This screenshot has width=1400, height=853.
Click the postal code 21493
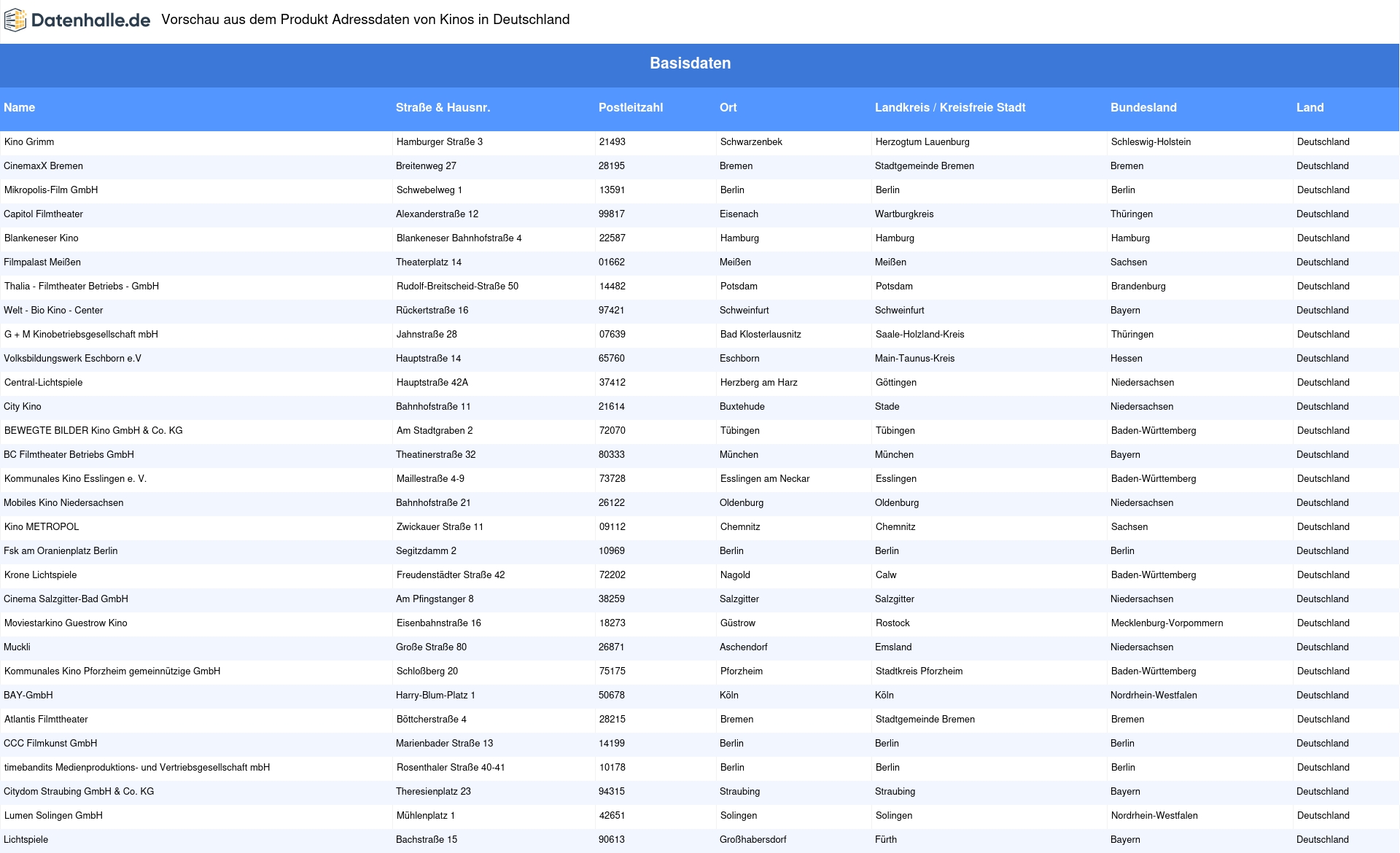[x=612, y=142]
